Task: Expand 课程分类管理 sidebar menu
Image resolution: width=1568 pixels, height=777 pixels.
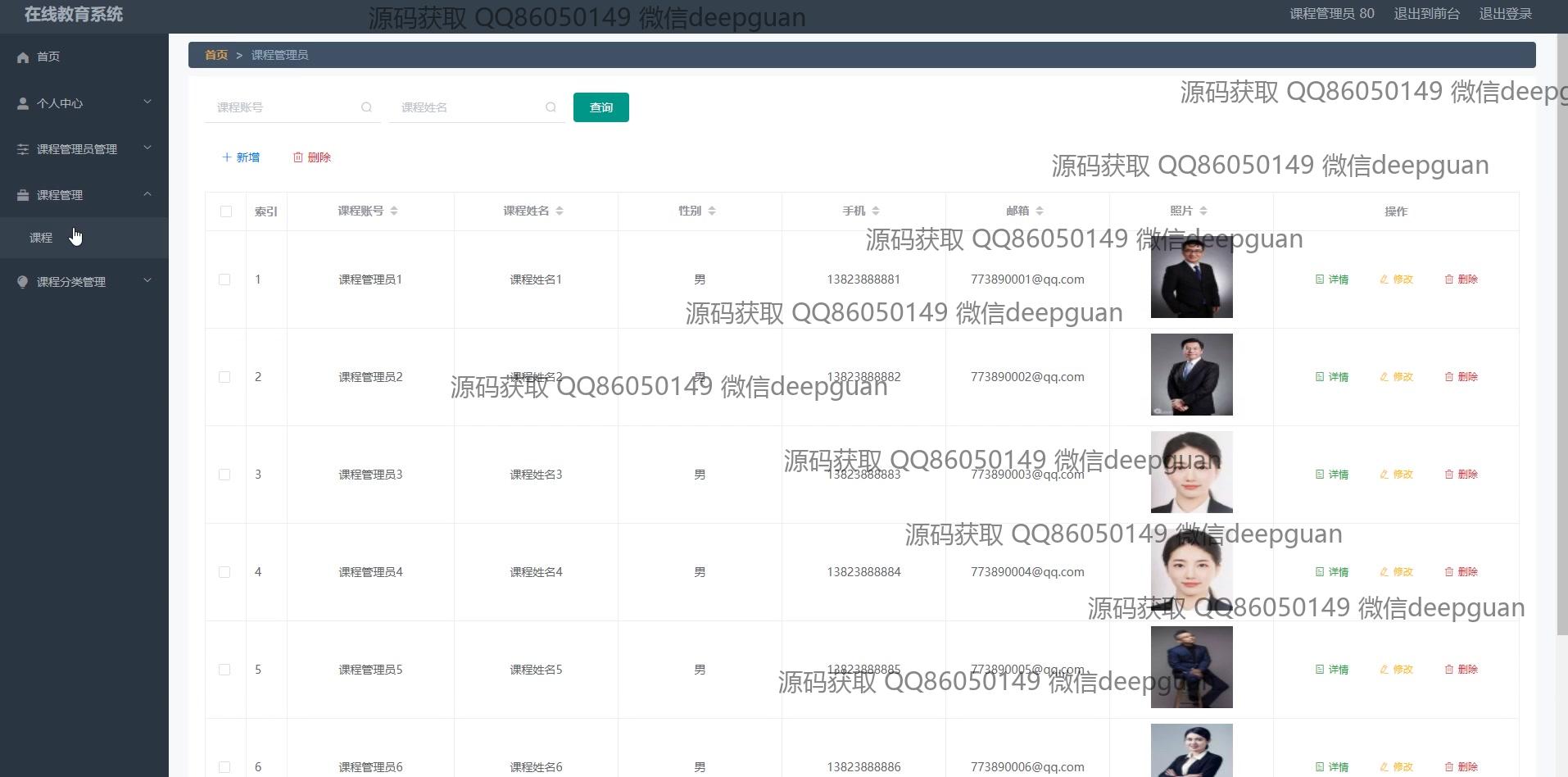Action: point(84,282)
